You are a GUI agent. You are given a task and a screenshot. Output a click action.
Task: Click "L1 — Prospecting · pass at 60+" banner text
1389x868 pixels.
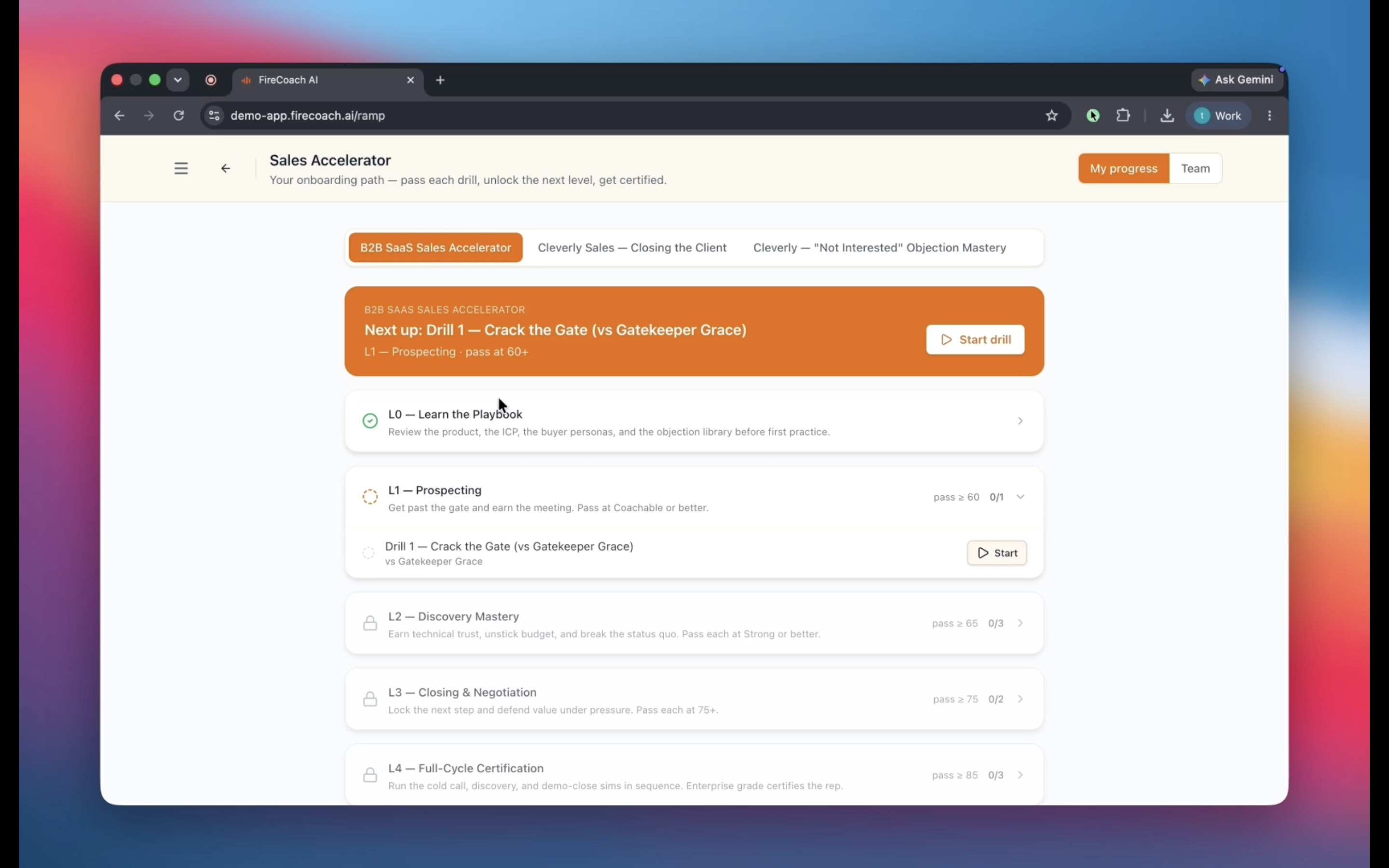[x=446, y=352]
